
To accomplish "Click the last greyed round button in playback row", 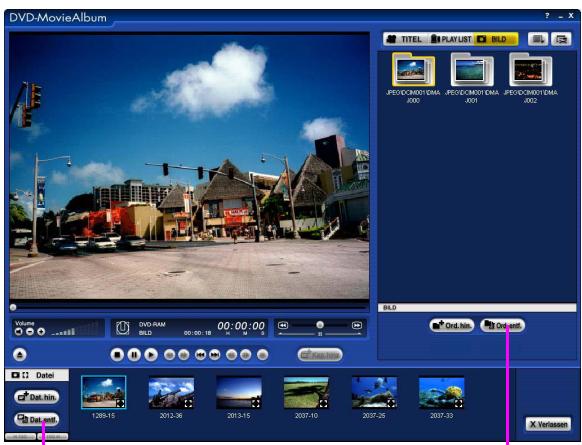I will 262,355.
